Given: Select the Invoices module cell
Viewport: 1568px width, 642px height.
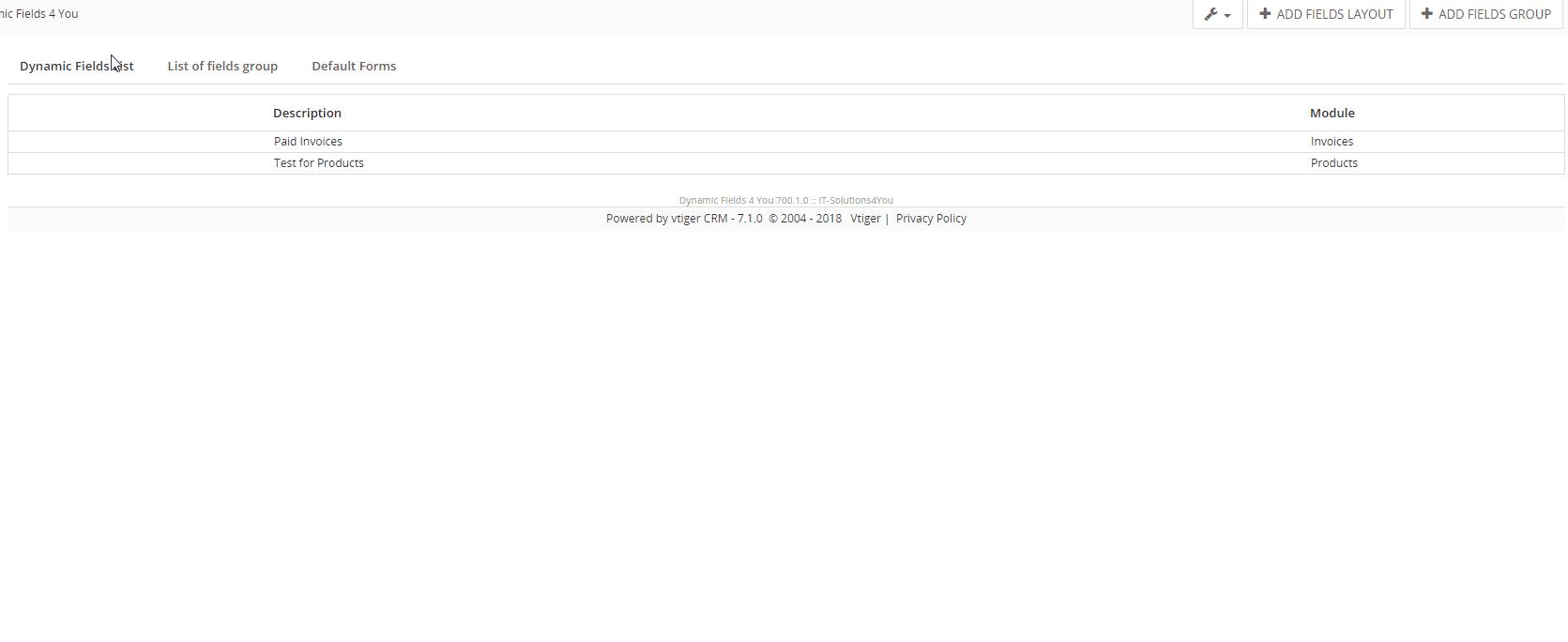Looking at the screenshot, I should pyautogui.click(x=1332, y=142).
